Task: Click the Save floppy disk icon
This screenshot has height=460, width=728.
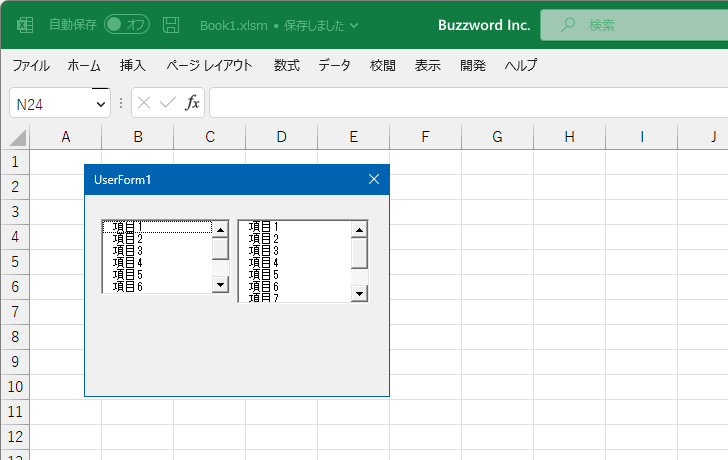Action: click(x=171, y=25)
